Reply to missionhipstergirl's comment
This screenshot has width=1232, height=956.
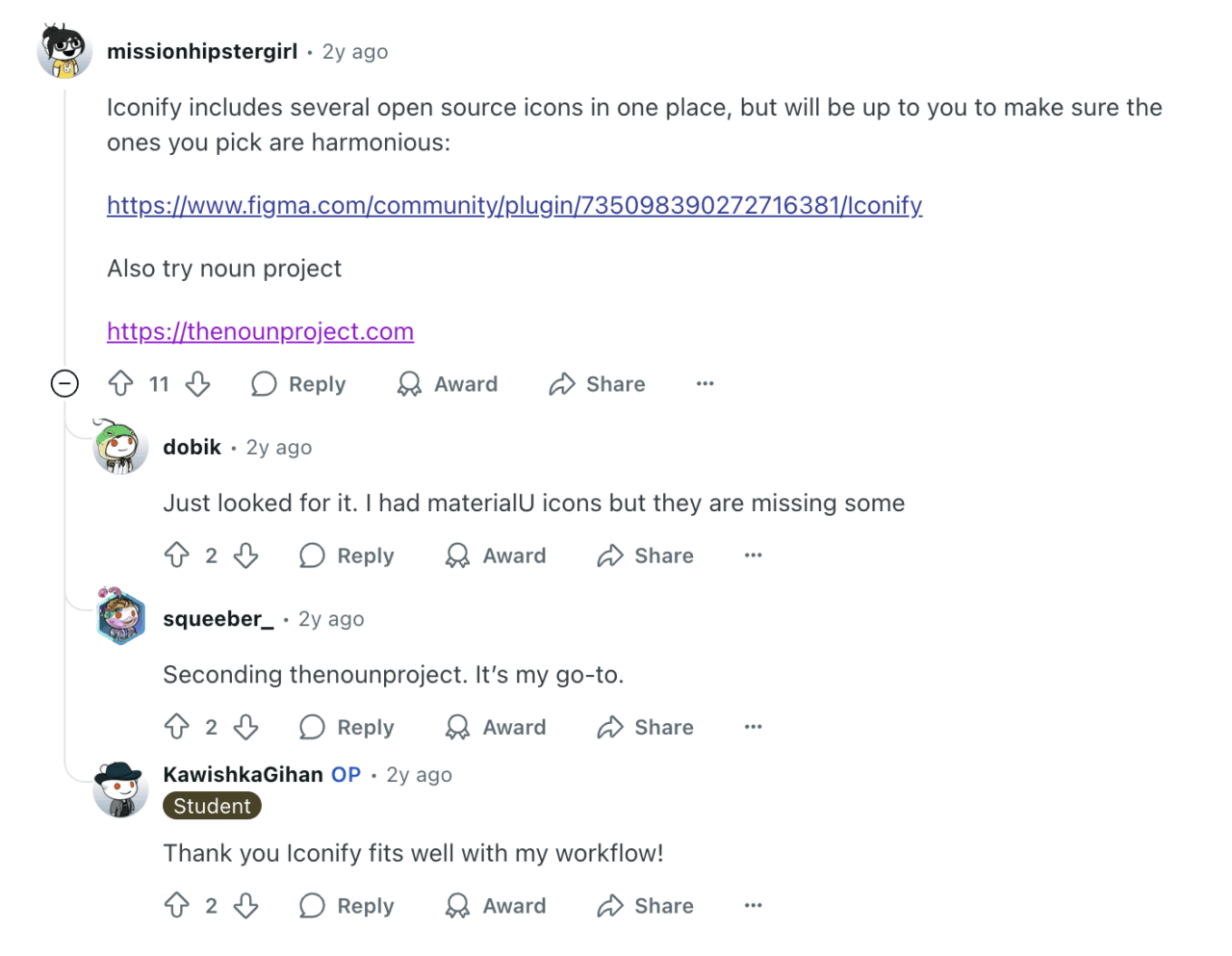coord(298,384)
